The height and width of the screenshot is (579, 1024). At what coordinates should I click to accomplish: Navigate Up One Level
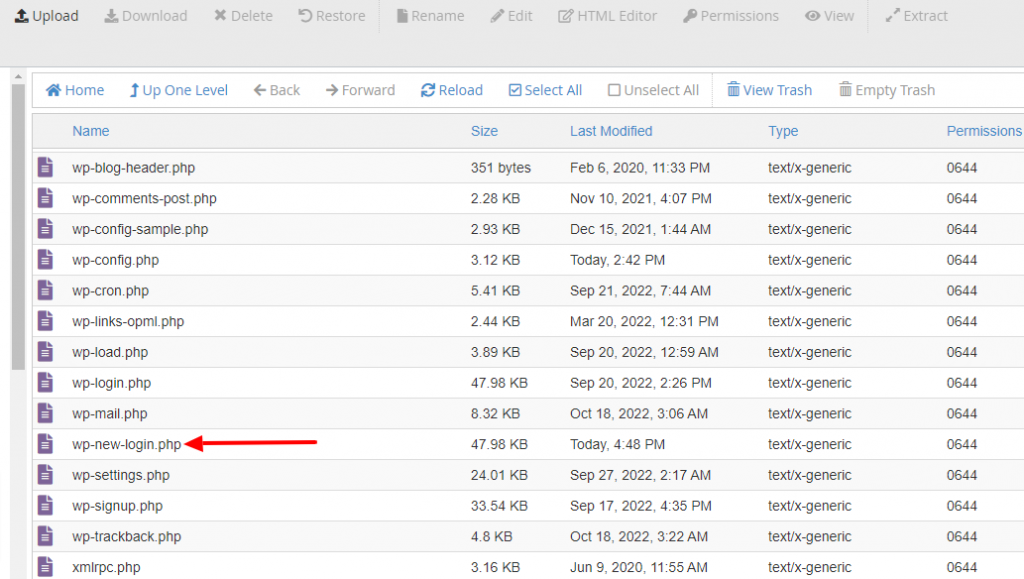178,90
